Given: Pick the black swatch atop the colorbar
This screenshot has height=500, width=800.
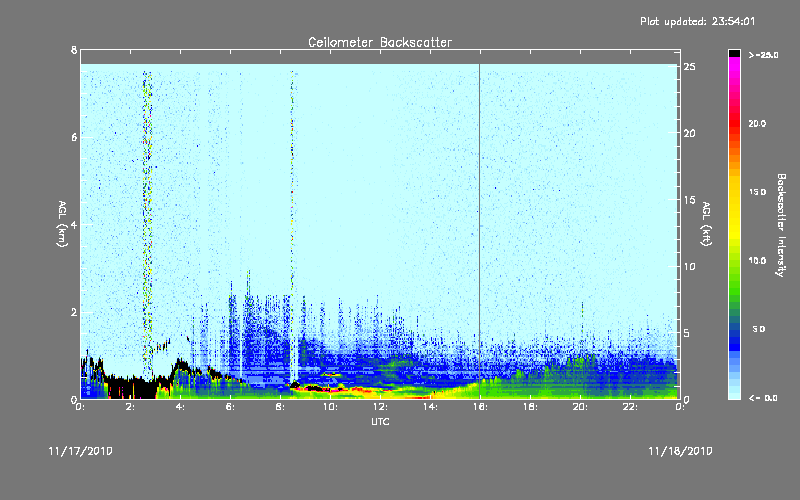Looking at the screenshot, I should coord(734,53).
